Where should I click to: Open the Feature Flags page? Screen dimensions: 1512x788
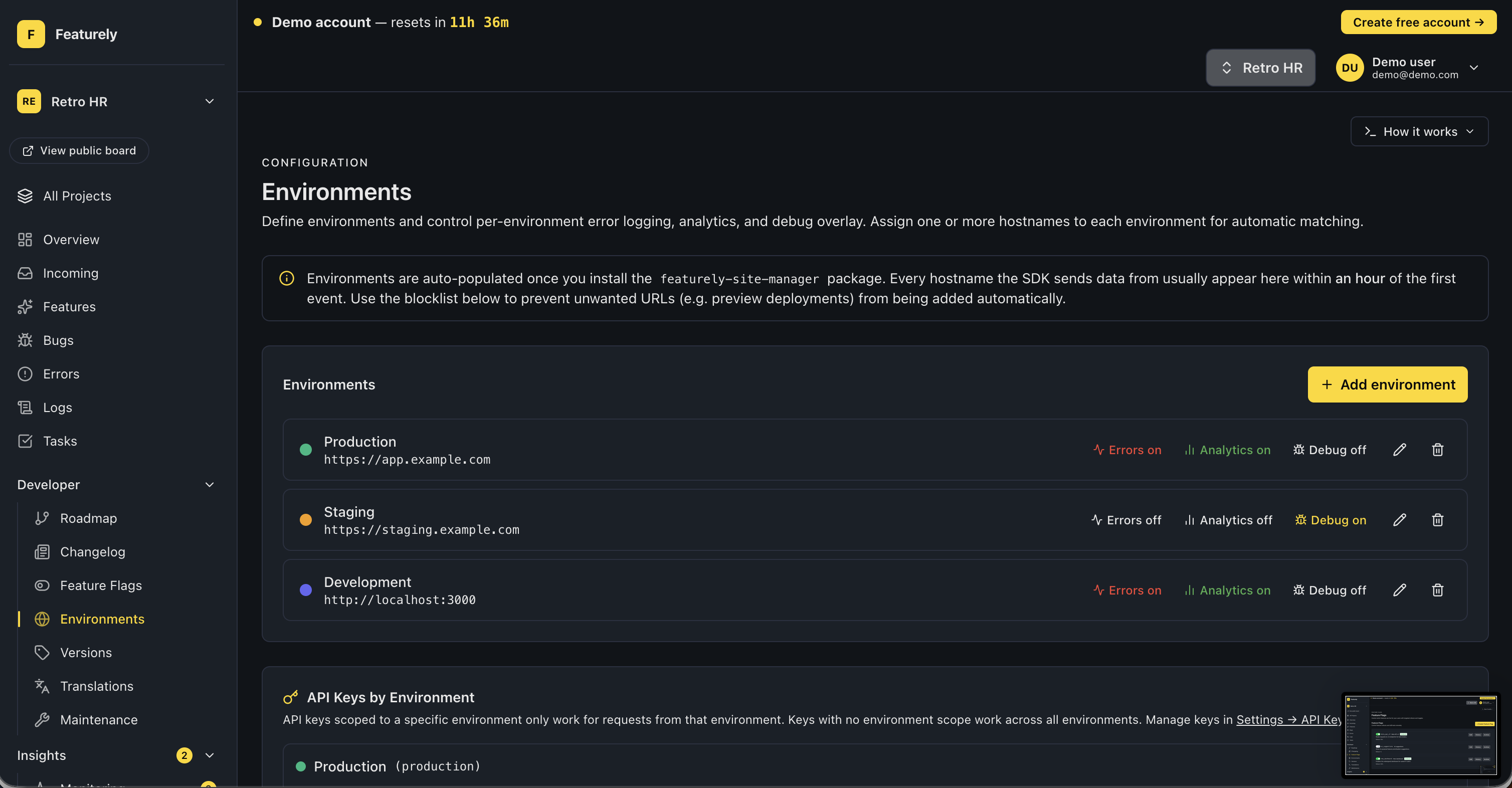click(x=100, y=585)
